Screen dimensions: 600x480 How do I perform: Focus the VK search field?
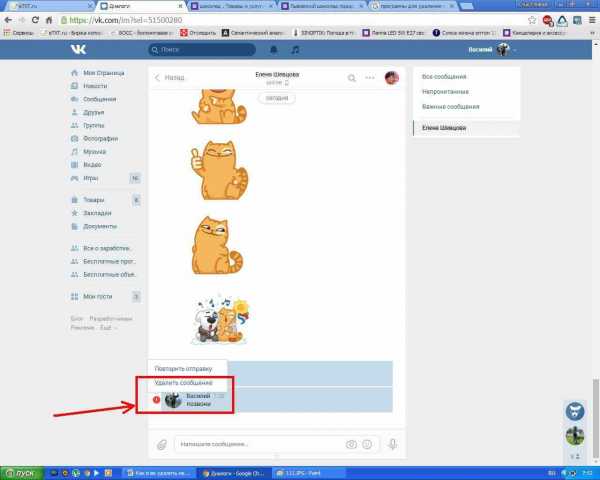(x=202, y=50)
